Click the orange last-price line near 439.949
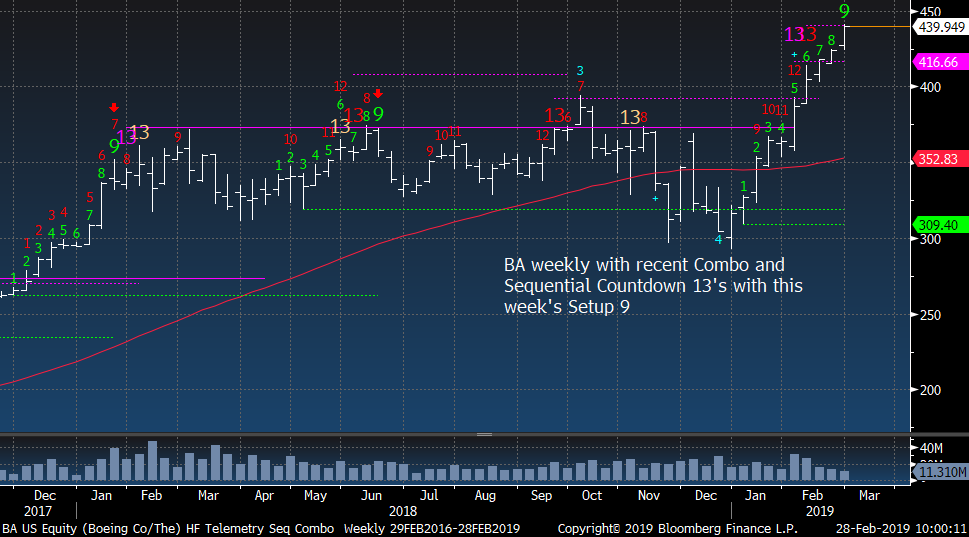969x537 pixels. tap(878, 27)
